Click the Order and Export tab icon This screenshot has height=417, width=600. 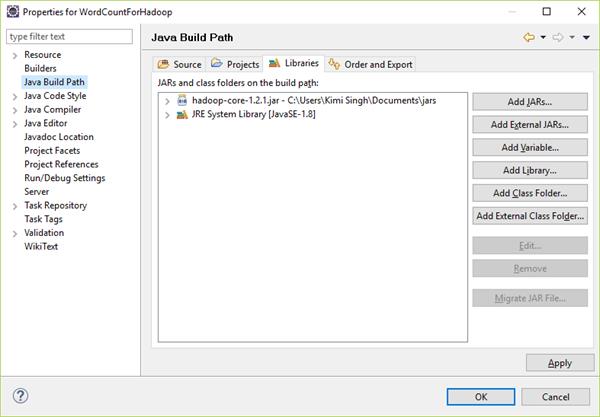pyautogui.click(x=334, y=64)
